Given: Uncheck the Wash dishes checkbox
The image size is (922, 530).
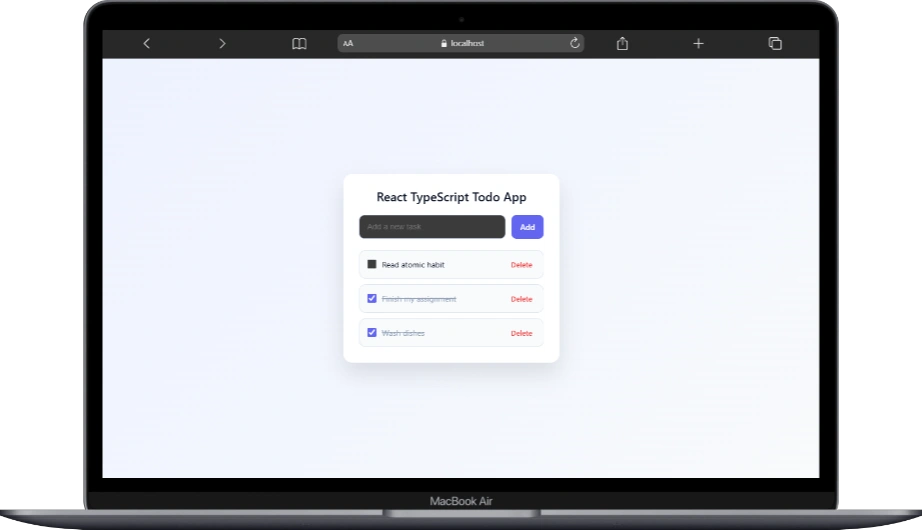Looking at the screenshot, I should [372, 332].
